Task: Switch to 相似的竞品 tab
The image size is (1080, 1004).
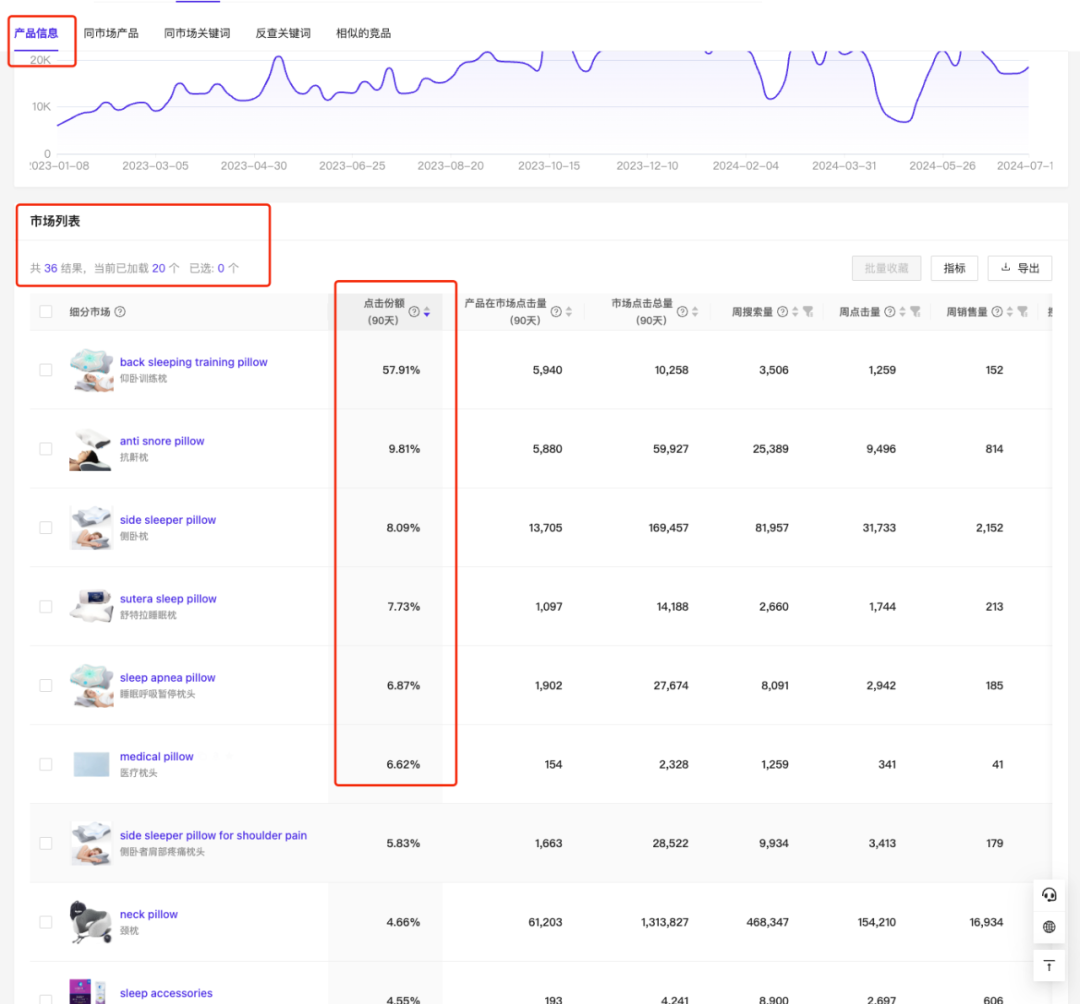Action: click(363, 33)
